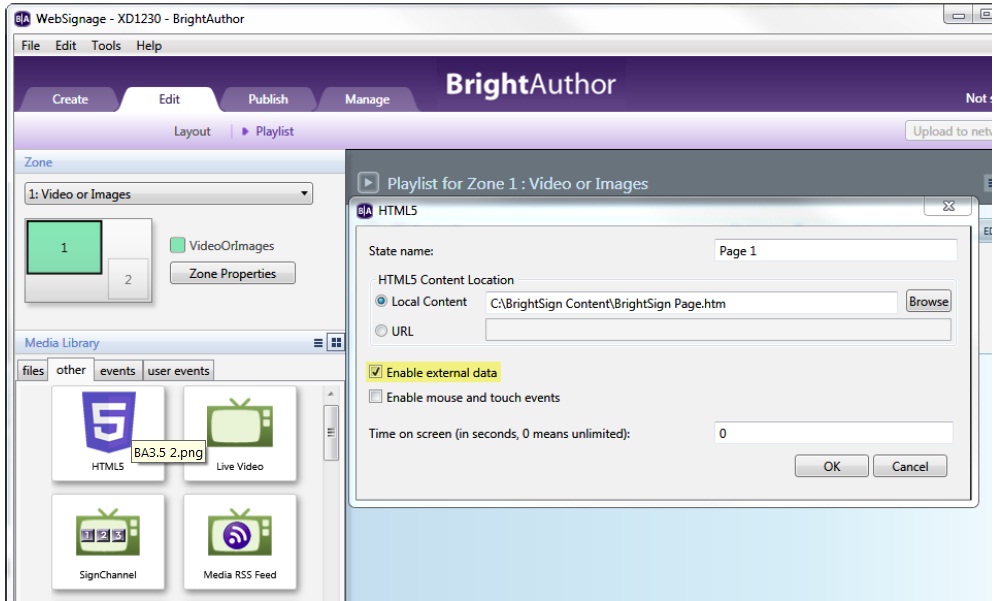Uncheck Enable external data checkbox

tap(376, 373)
